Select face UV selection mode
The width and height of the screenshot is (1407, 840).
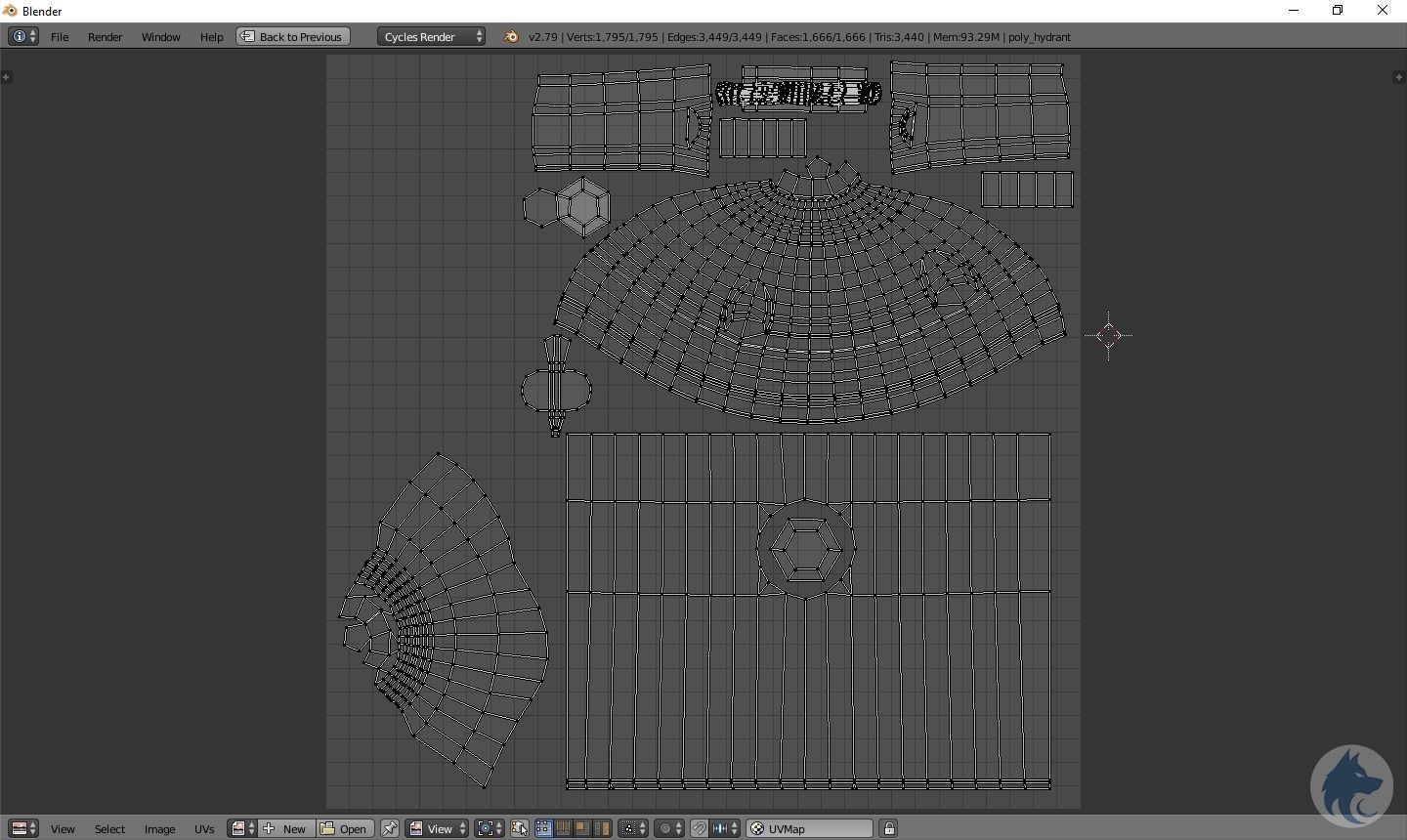582,828
